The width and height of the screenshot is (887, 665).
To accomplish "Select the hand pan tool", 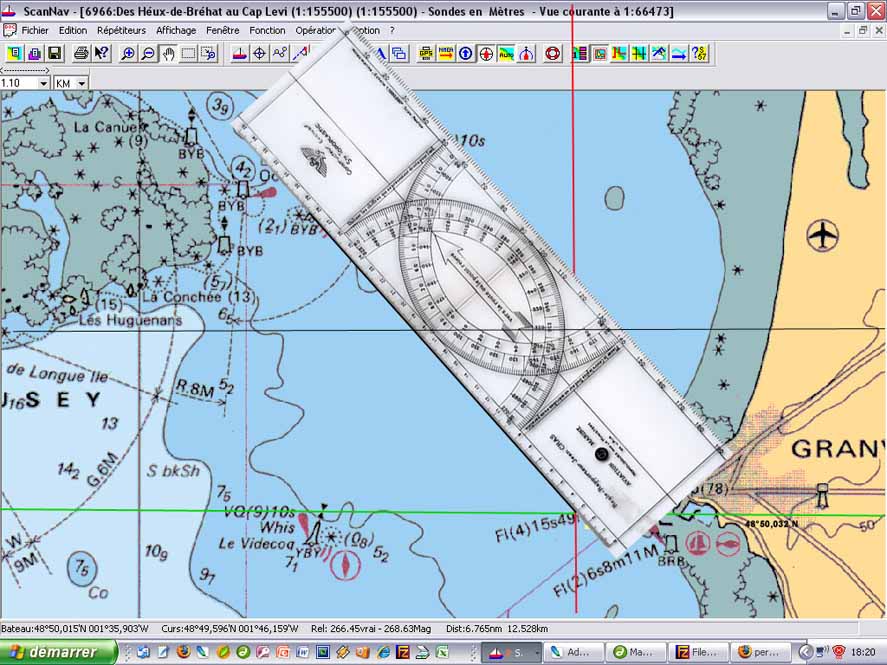I will [168, 53].
